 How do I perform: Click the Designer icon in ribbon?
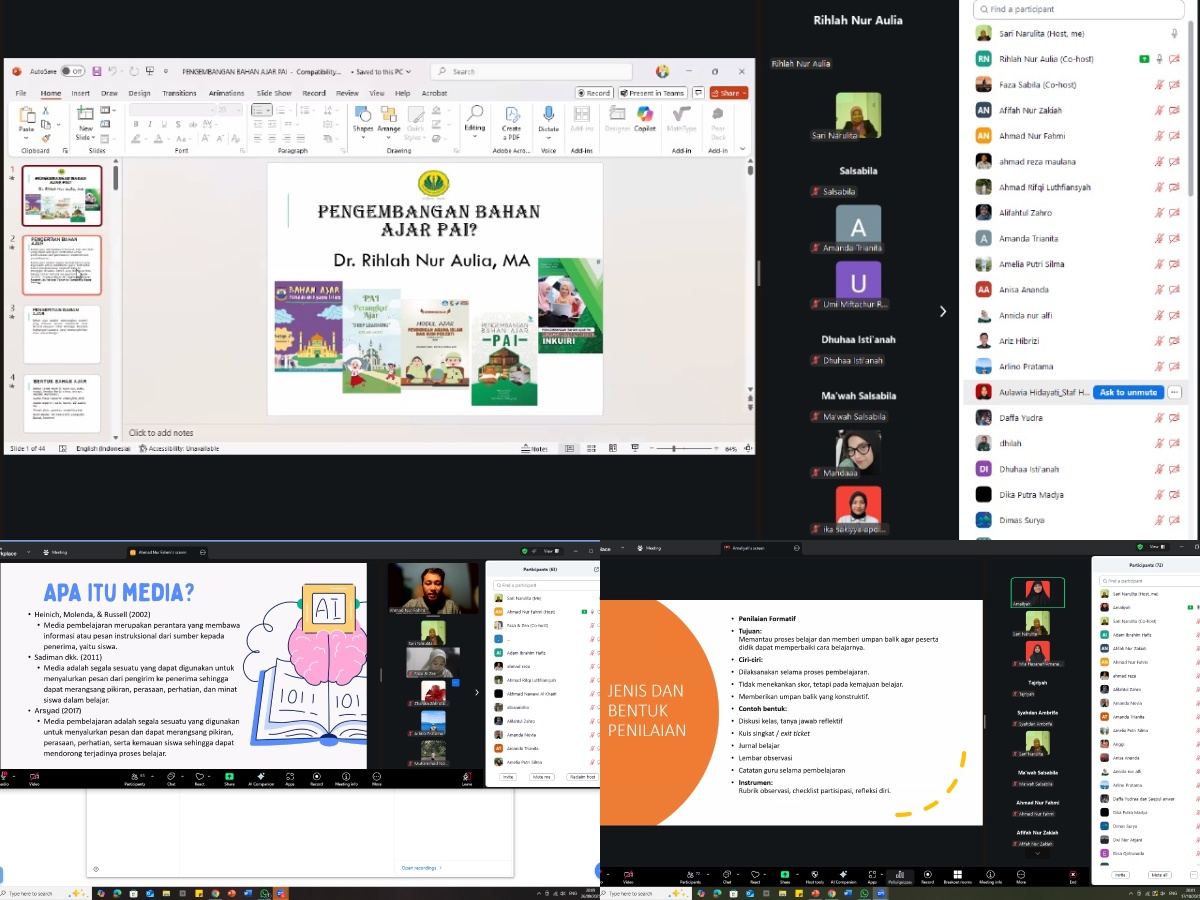pyautogui.click(x=617, y=116)
